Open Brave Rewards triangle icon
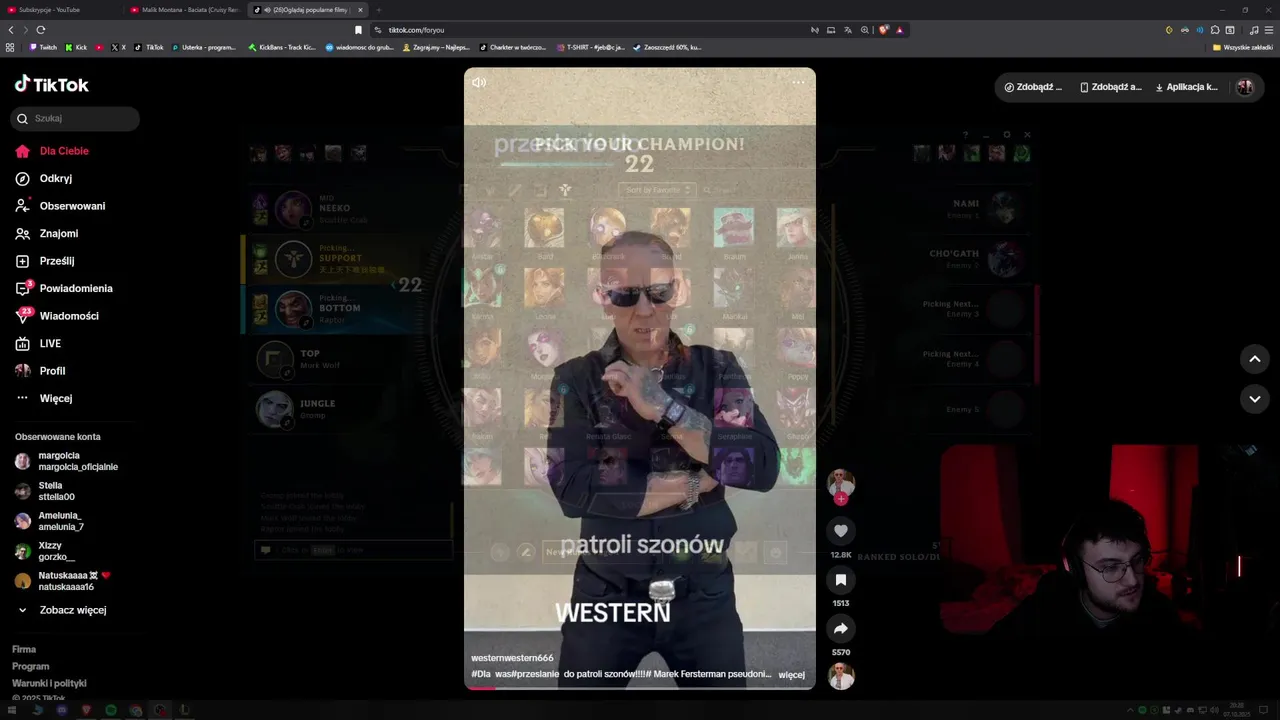This screenshot has width=1280, height=720. click(899, 30)
